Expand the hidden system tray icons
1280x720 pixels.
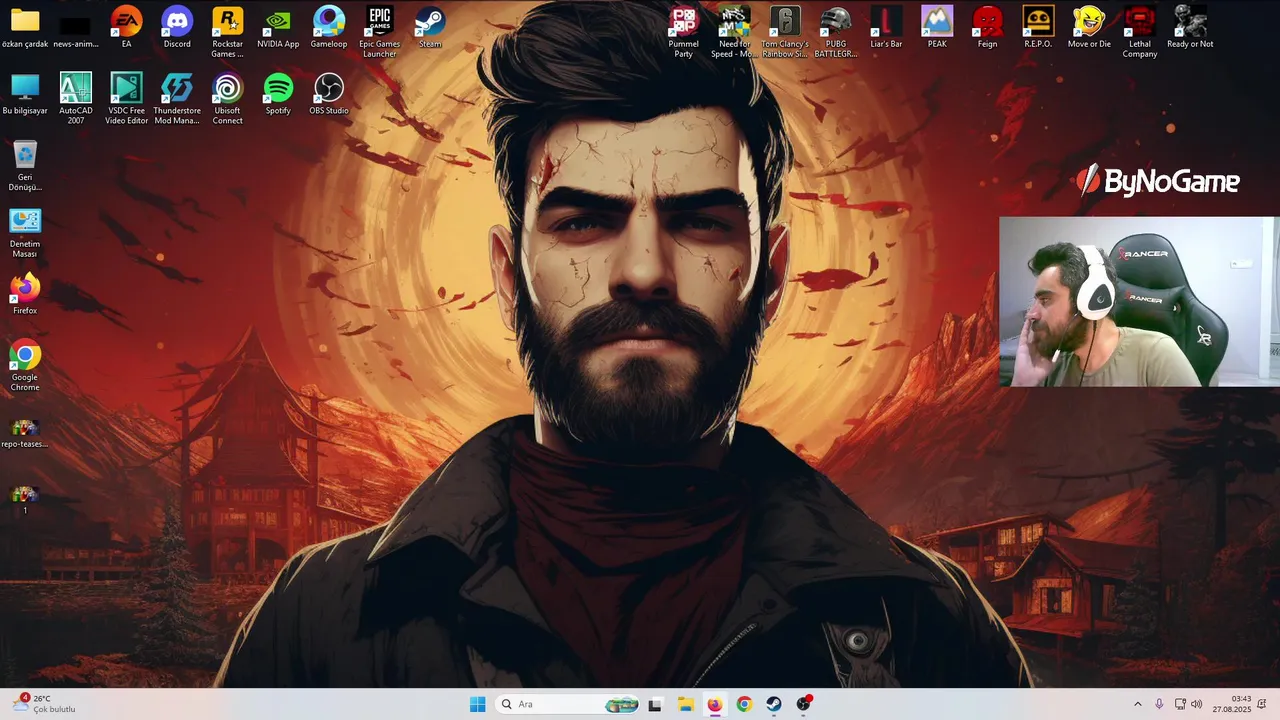click(1137, 704)
